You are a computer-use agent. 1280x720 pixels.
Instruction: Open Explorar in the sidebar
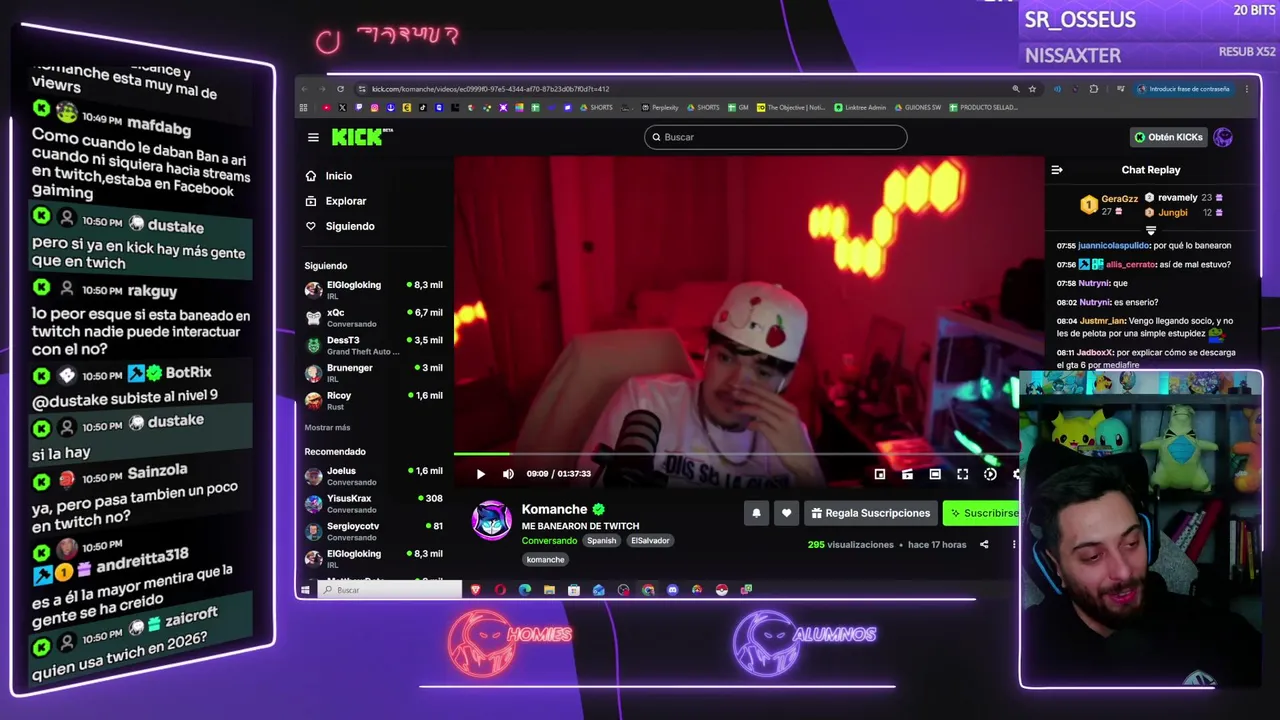click(346, 201)
